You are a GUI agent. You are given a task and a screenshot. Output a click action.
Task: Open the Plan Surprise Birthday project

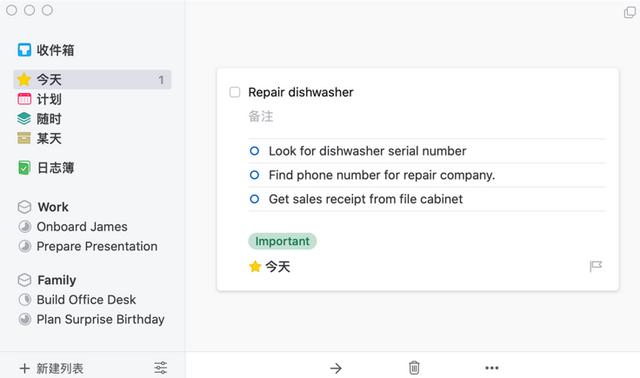coord(91,319)
